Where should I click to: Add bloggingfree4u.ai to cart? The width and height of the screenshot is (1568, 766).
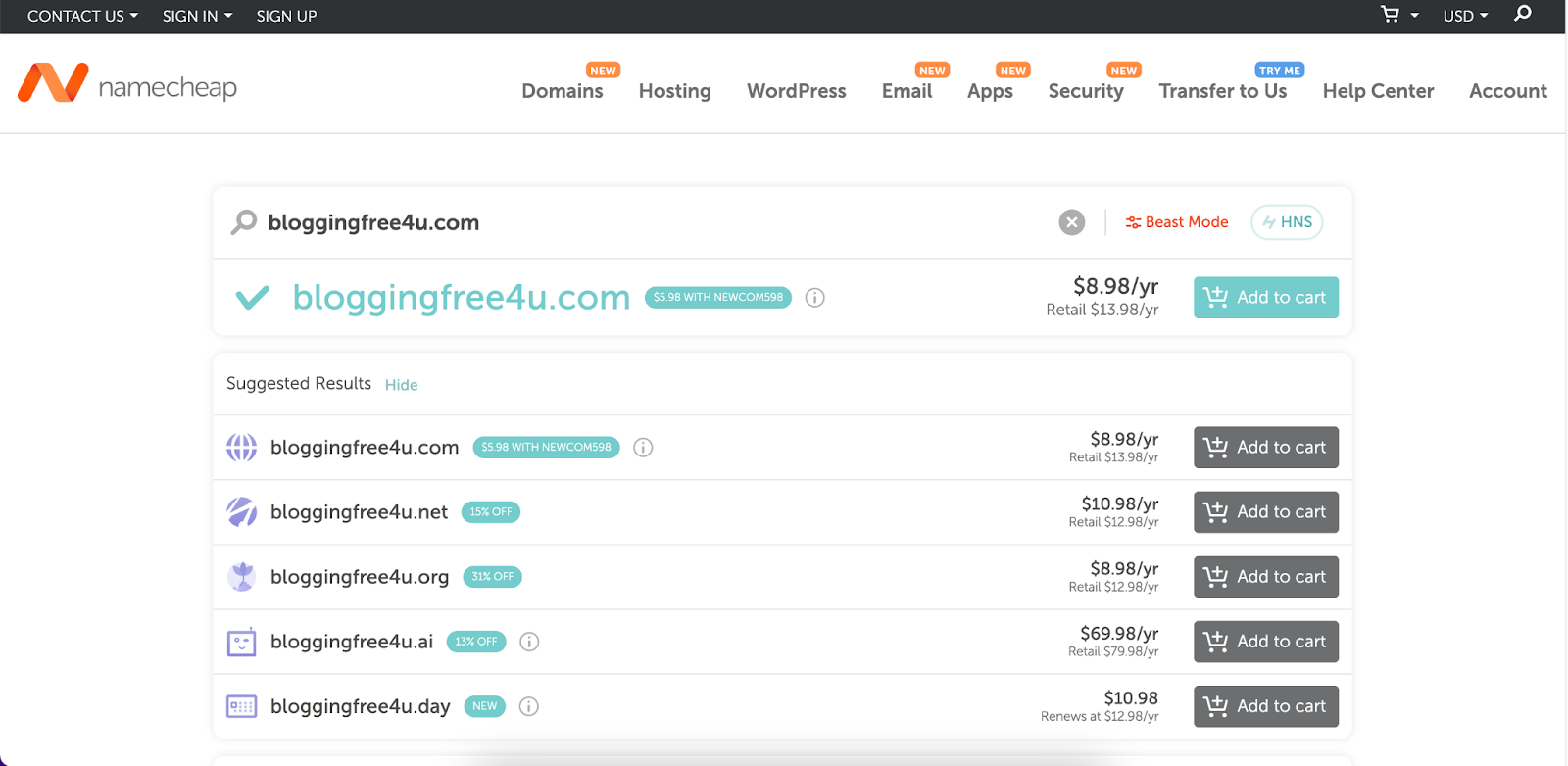point(1266,642)
